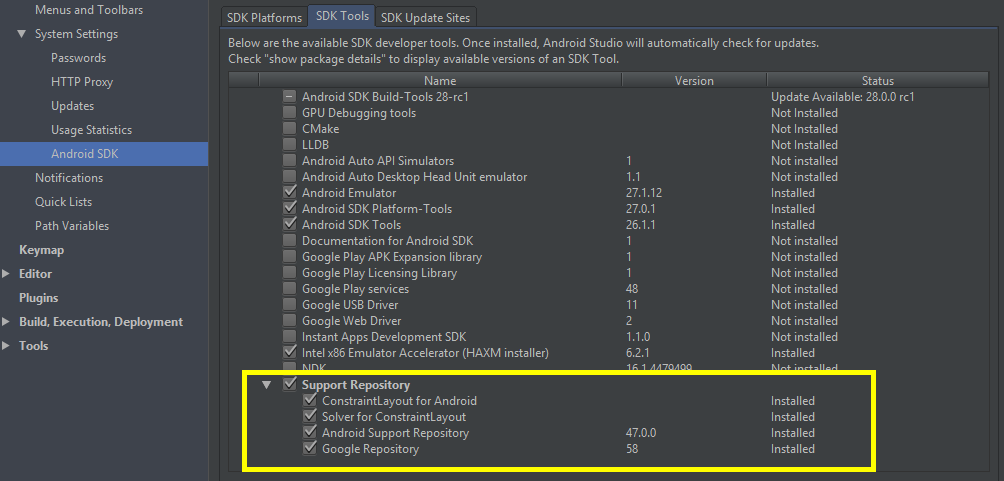Check Google Play APK Expansion library box
The height and width of the screenshot is (481, 1004).
[290, 257]
